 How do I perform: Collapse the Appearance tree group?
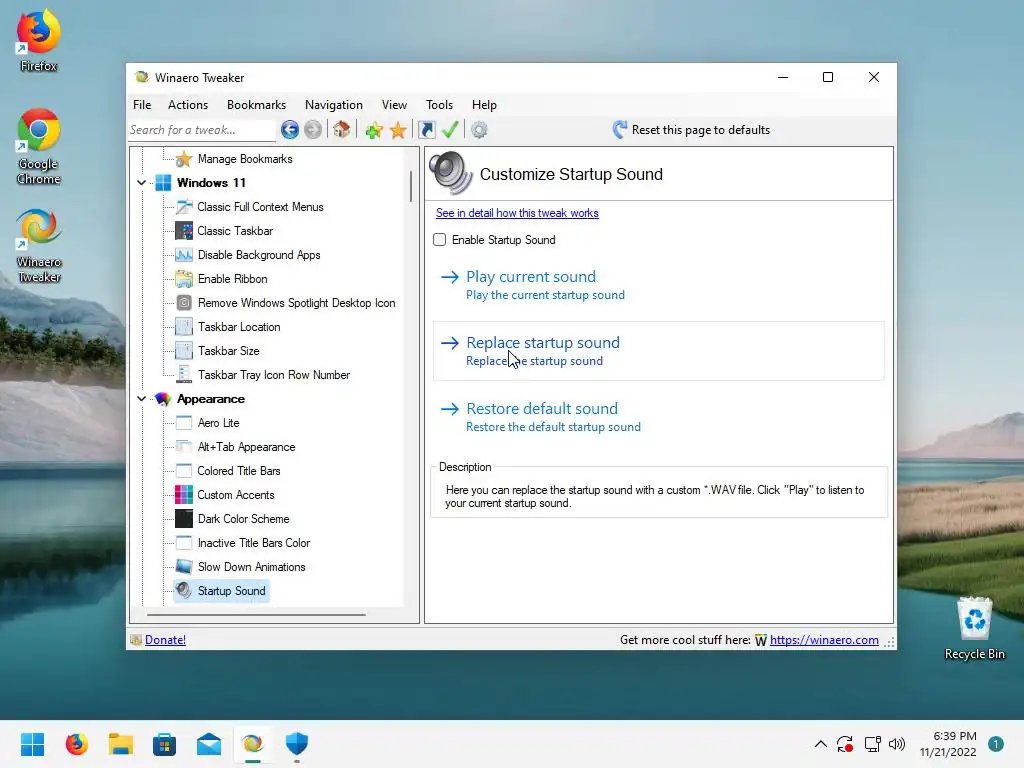pos(142,399)
